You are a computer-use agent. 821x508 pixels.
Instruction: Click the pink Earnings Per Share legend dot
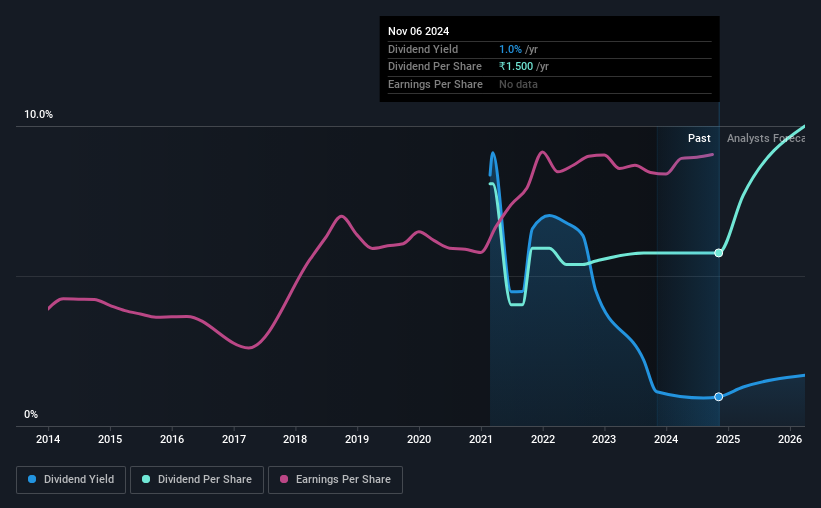pos(284,479)
